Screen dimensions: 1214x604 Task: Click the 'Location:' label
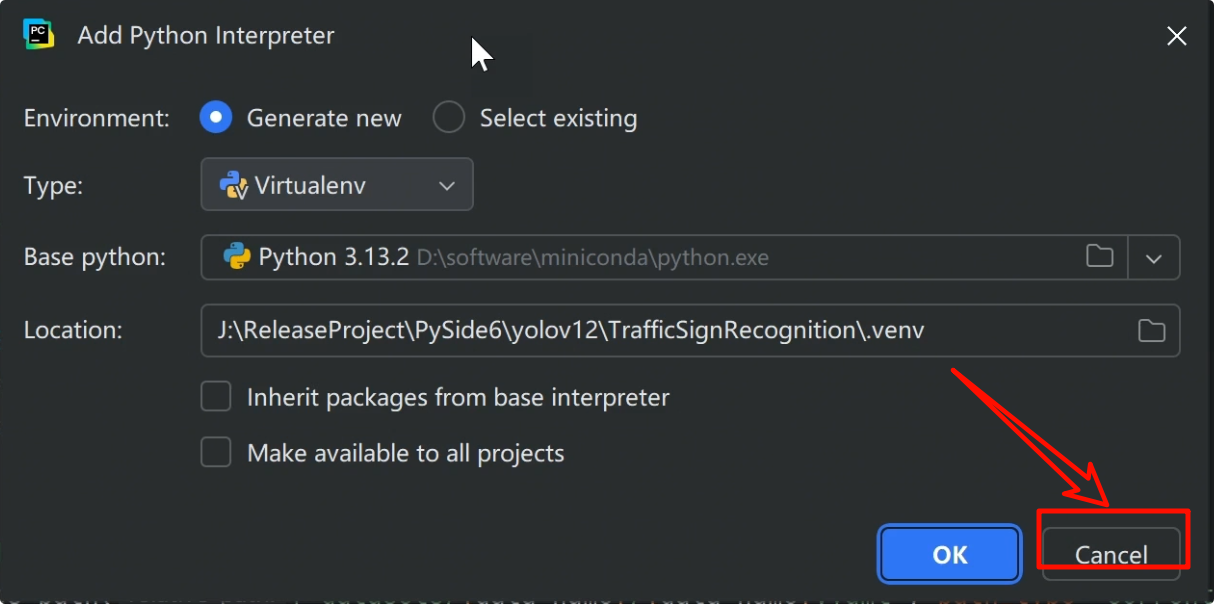(x=73, y=330)
